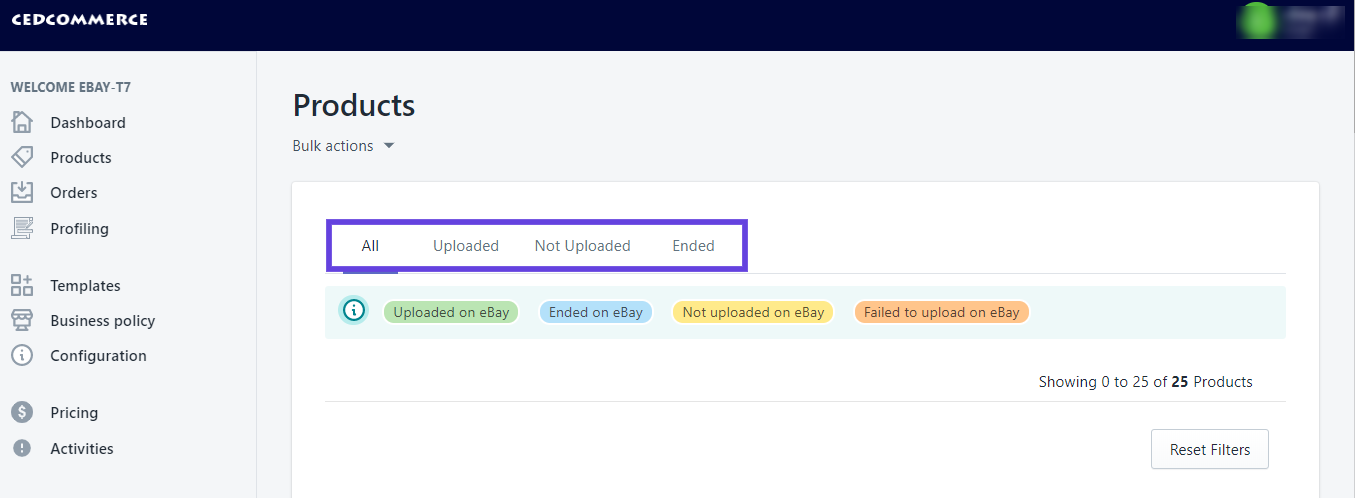Click the Profiling icon in sidebar
Image resolution: width=1355 pixels, height=498 pixels.
(x=22, y=228)
